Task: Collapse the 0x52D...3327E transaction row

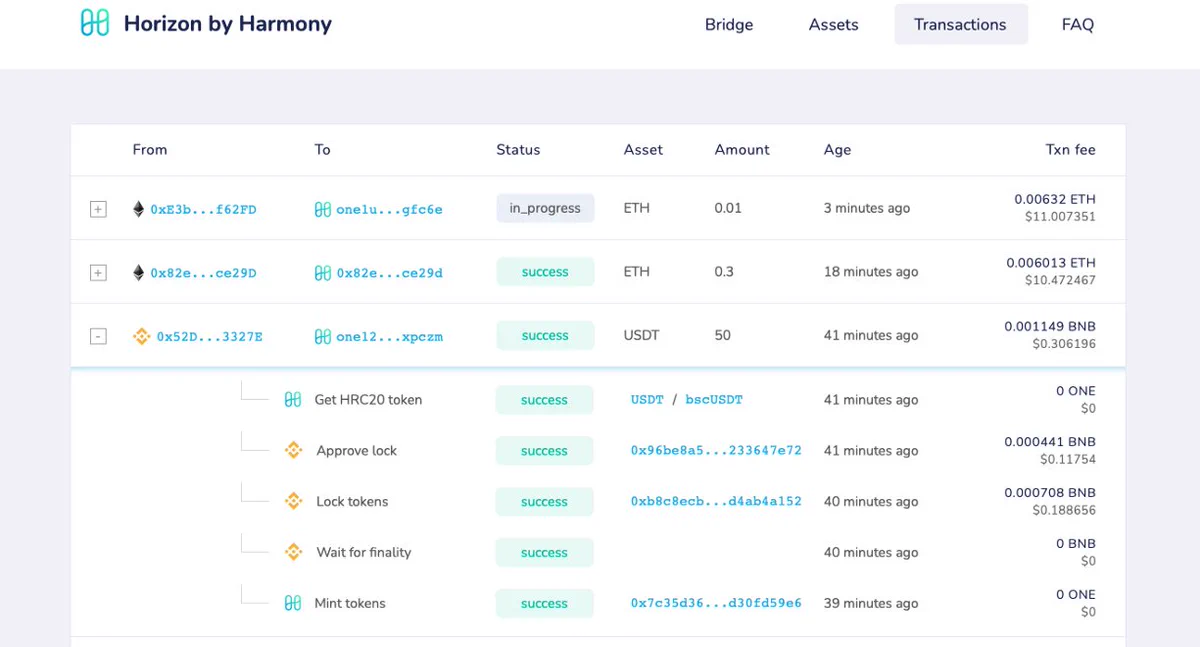Action: coord(98,337)
